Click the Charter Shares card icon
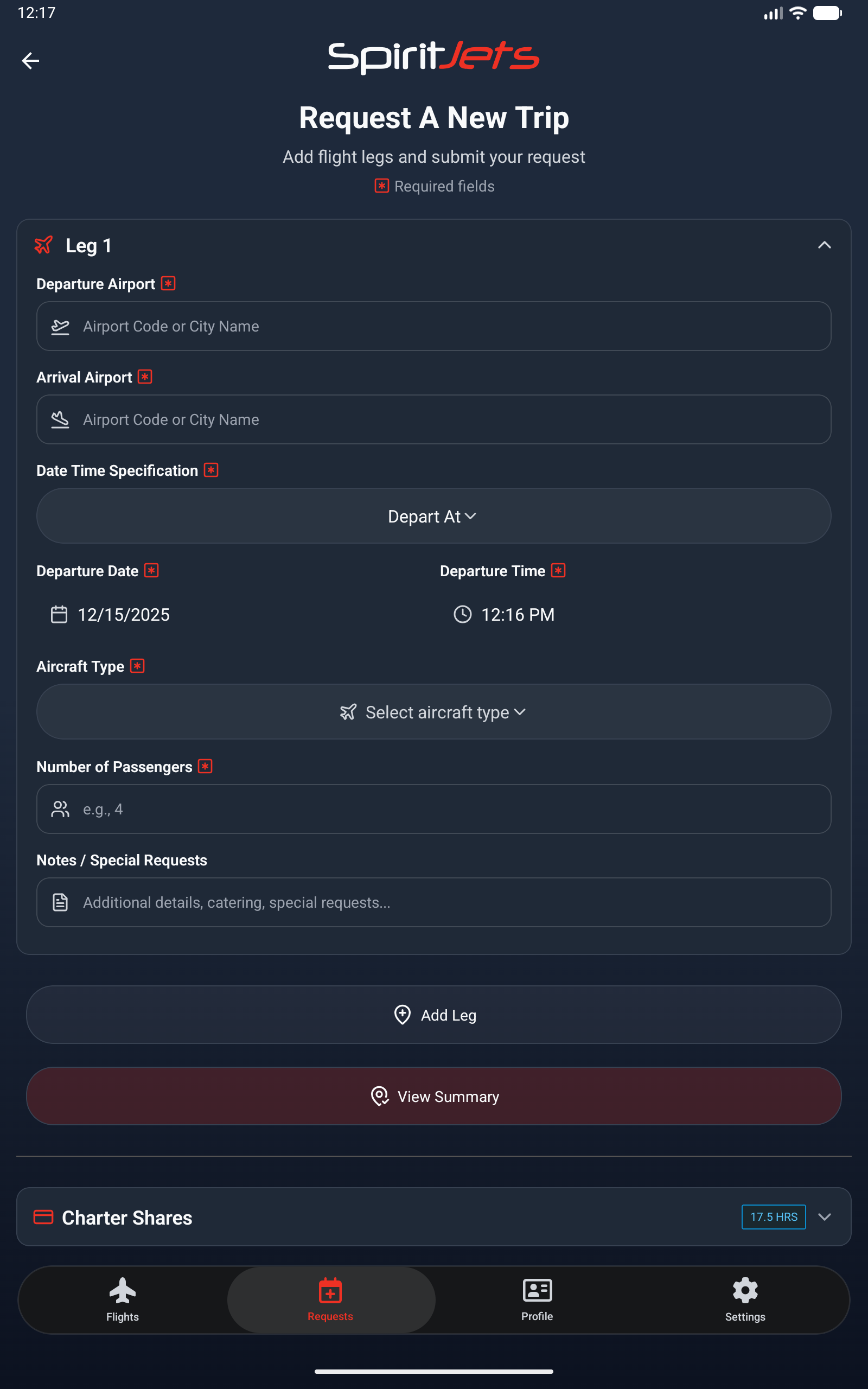Viewport: 868px width, 1389px height. pyautogui.click(x=43, y=1217)
